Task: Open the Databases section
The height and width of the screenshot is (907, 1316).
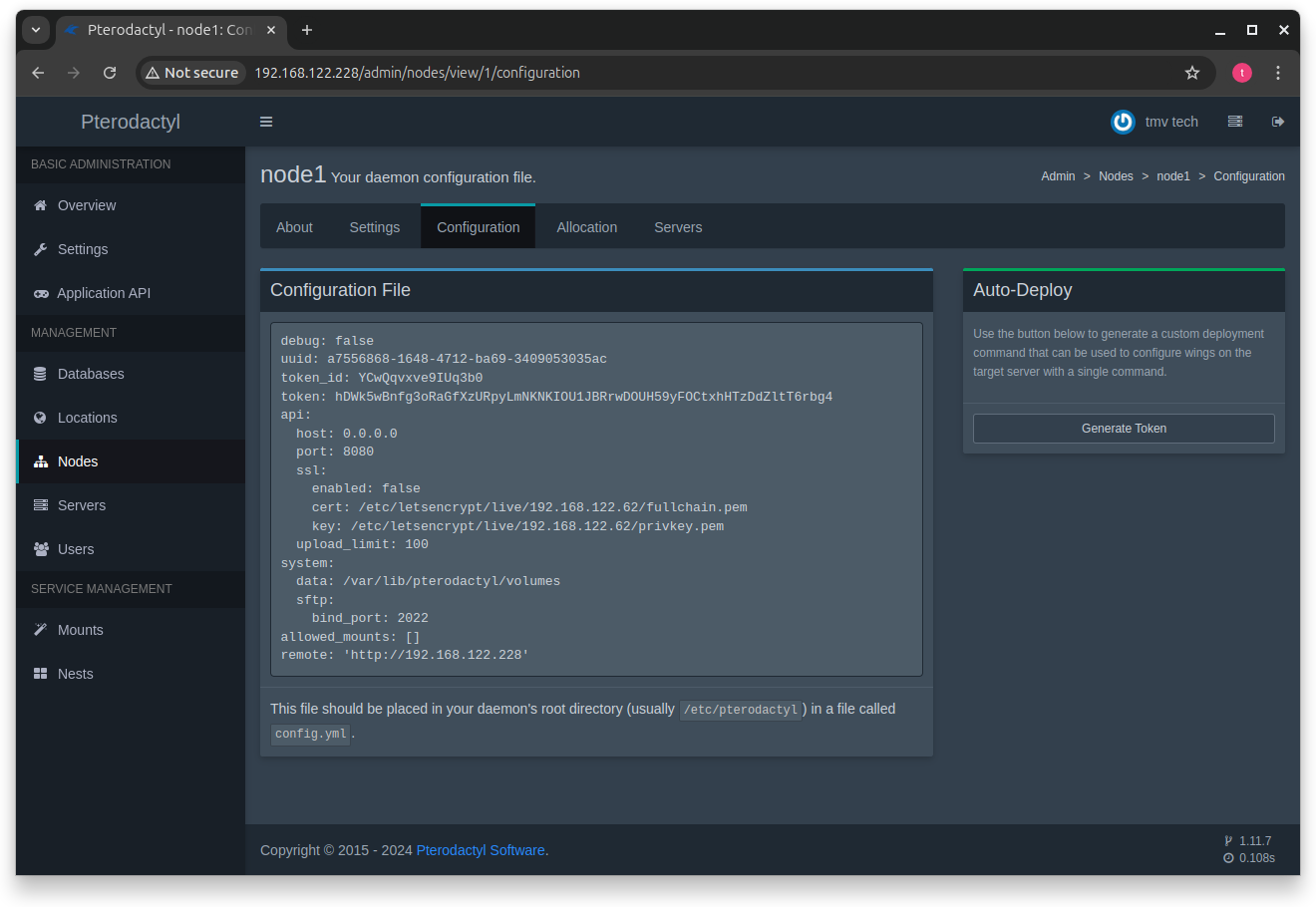Action: (90, 374)
